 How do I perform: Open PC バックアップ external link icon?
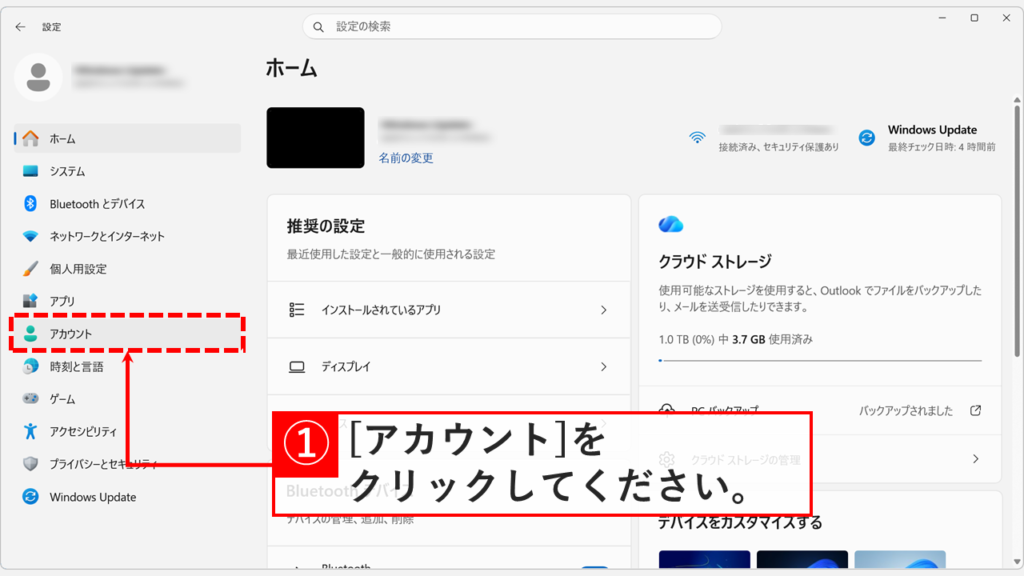point(975,409)
